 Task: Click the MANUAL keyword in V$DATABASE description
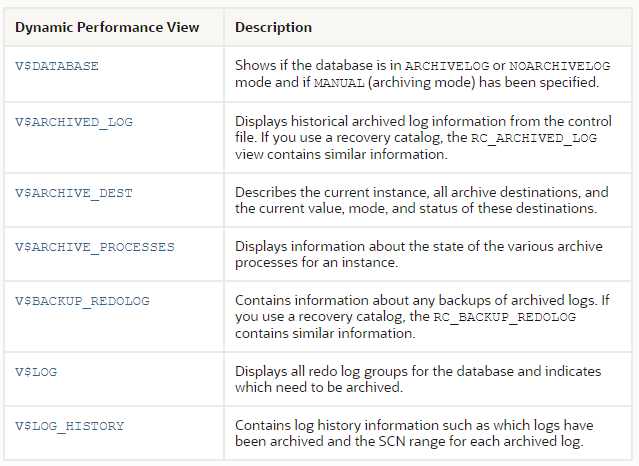[x=339, y=83]
